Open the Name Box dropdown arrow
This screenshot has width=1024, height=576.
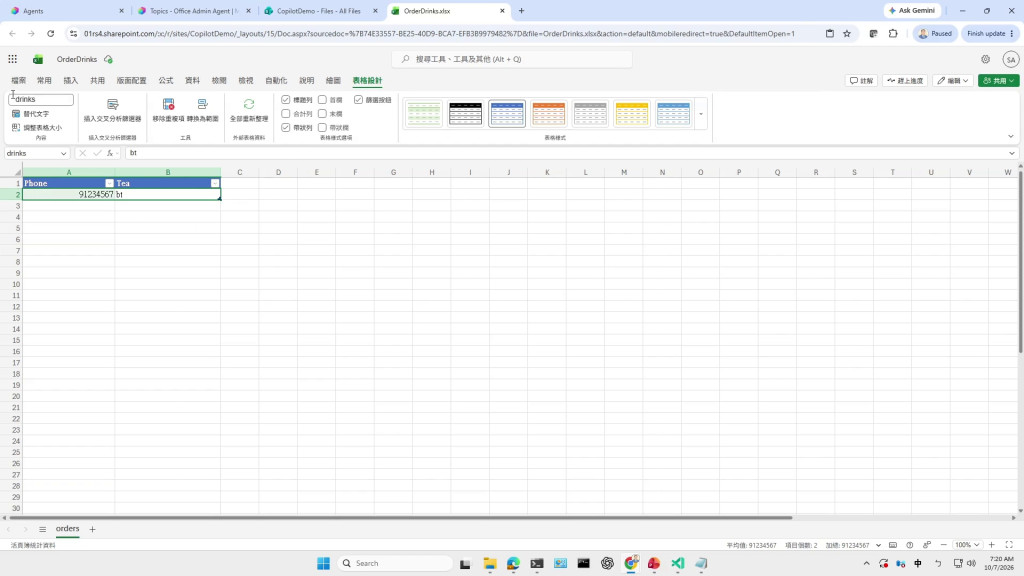63,153
